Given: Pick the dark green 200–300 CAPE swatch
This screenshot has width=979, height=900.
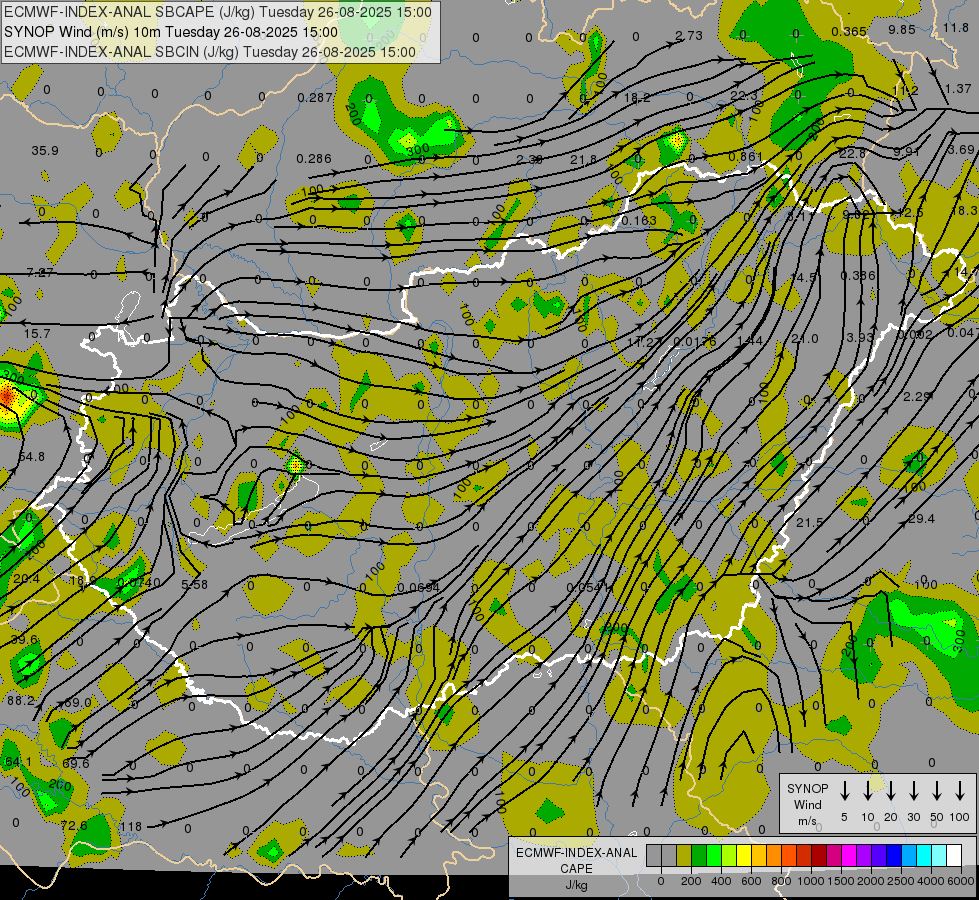Looking at the screenshot, I should pyautogui.click(x=699, y=856).
